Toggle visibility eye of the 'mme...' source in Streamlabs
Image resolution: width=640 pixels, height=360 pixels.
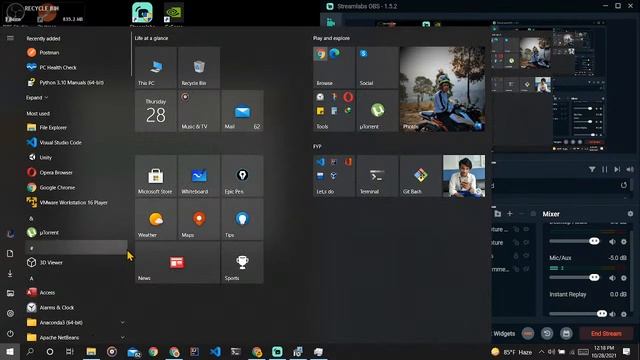coord(527,269)
